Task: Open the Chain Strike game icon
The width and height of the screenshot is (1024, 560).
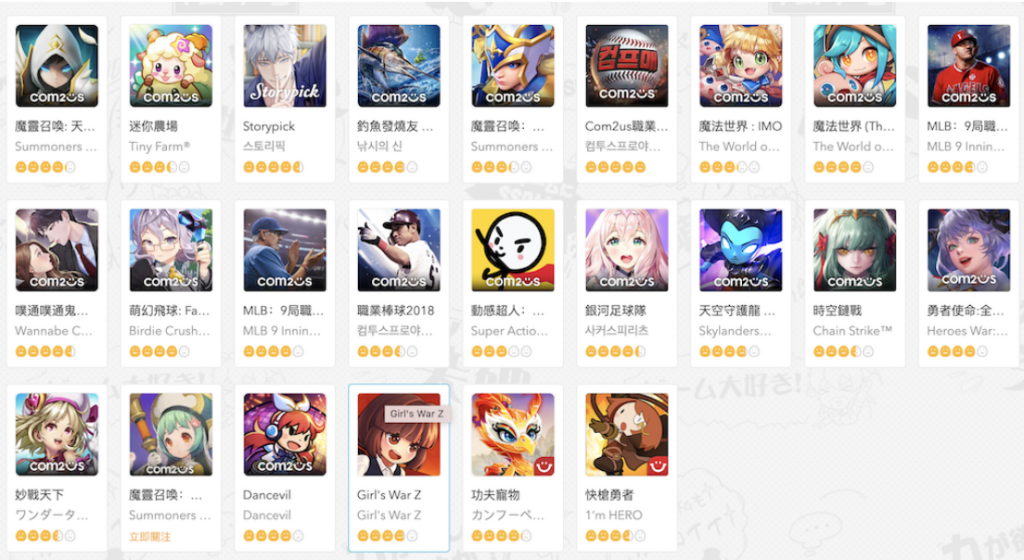Action: (x=854, y=250)
